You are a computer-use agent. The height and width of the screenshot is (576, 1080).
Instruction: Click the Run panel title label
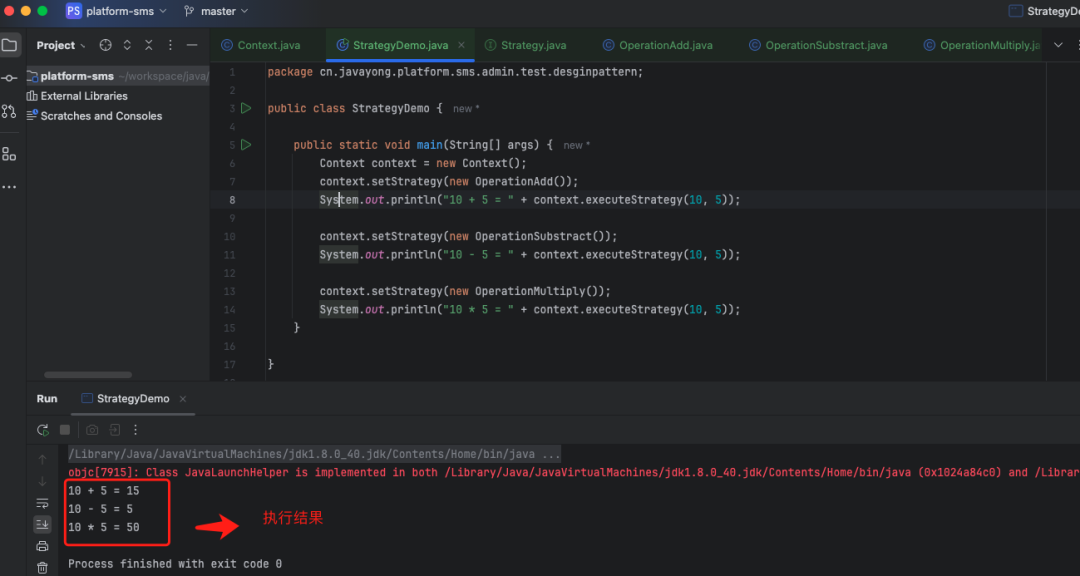click(47, 399)
